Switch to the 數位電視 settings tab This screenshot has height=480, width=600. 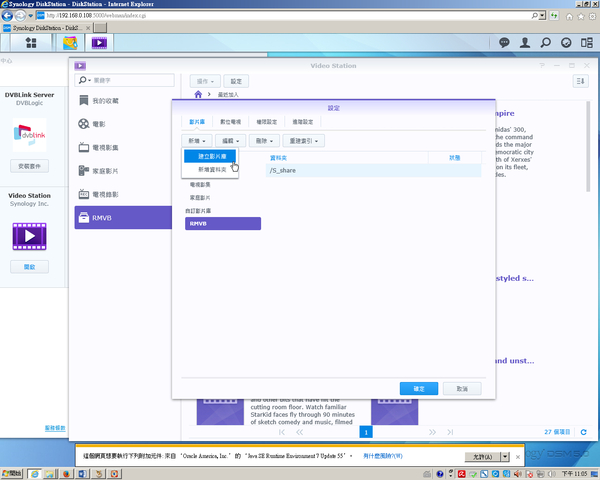tap(229, 120)
